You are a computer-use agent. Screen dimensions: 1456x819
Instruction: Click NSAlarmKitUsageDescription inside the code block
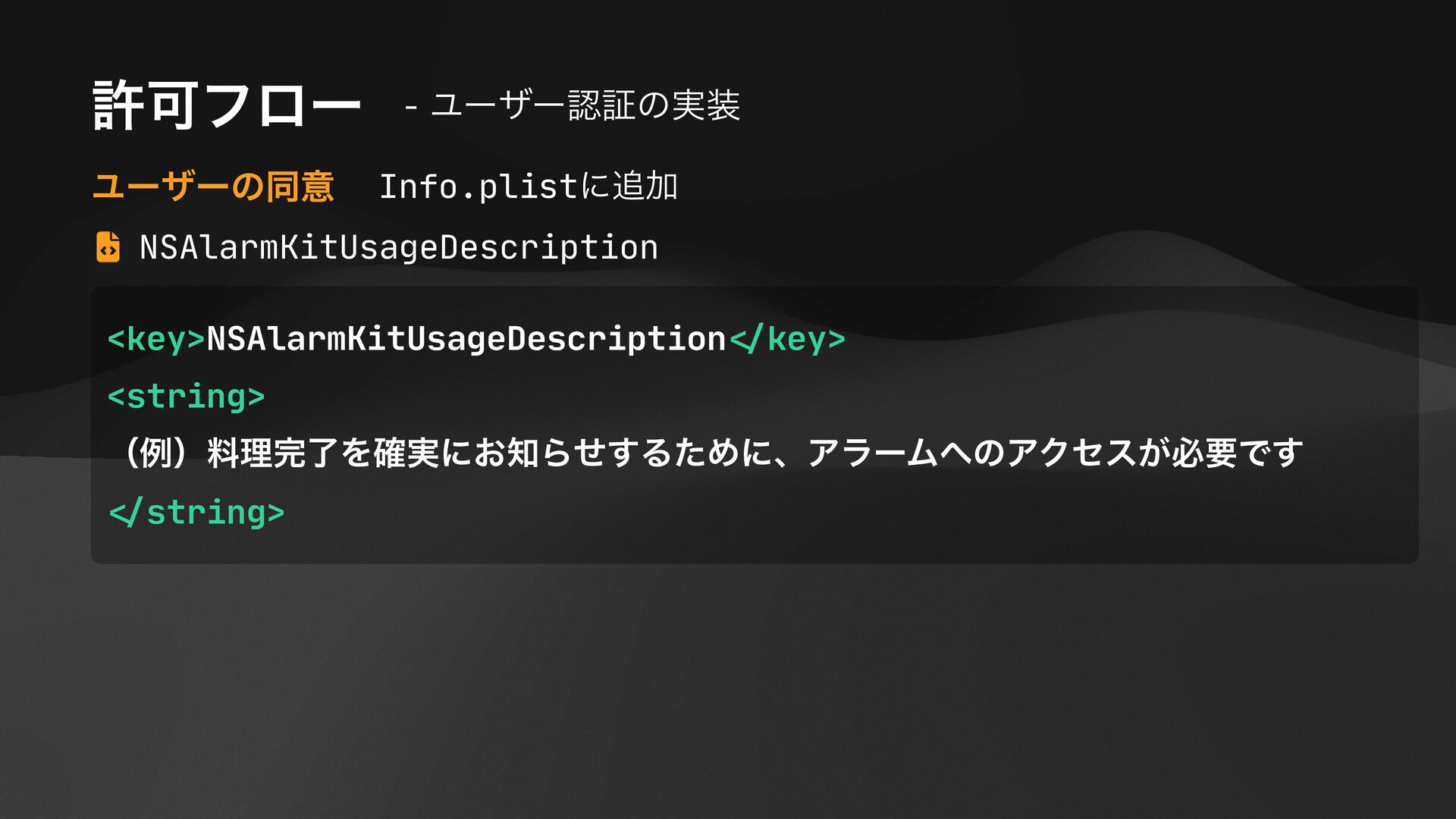pos(466,339)
